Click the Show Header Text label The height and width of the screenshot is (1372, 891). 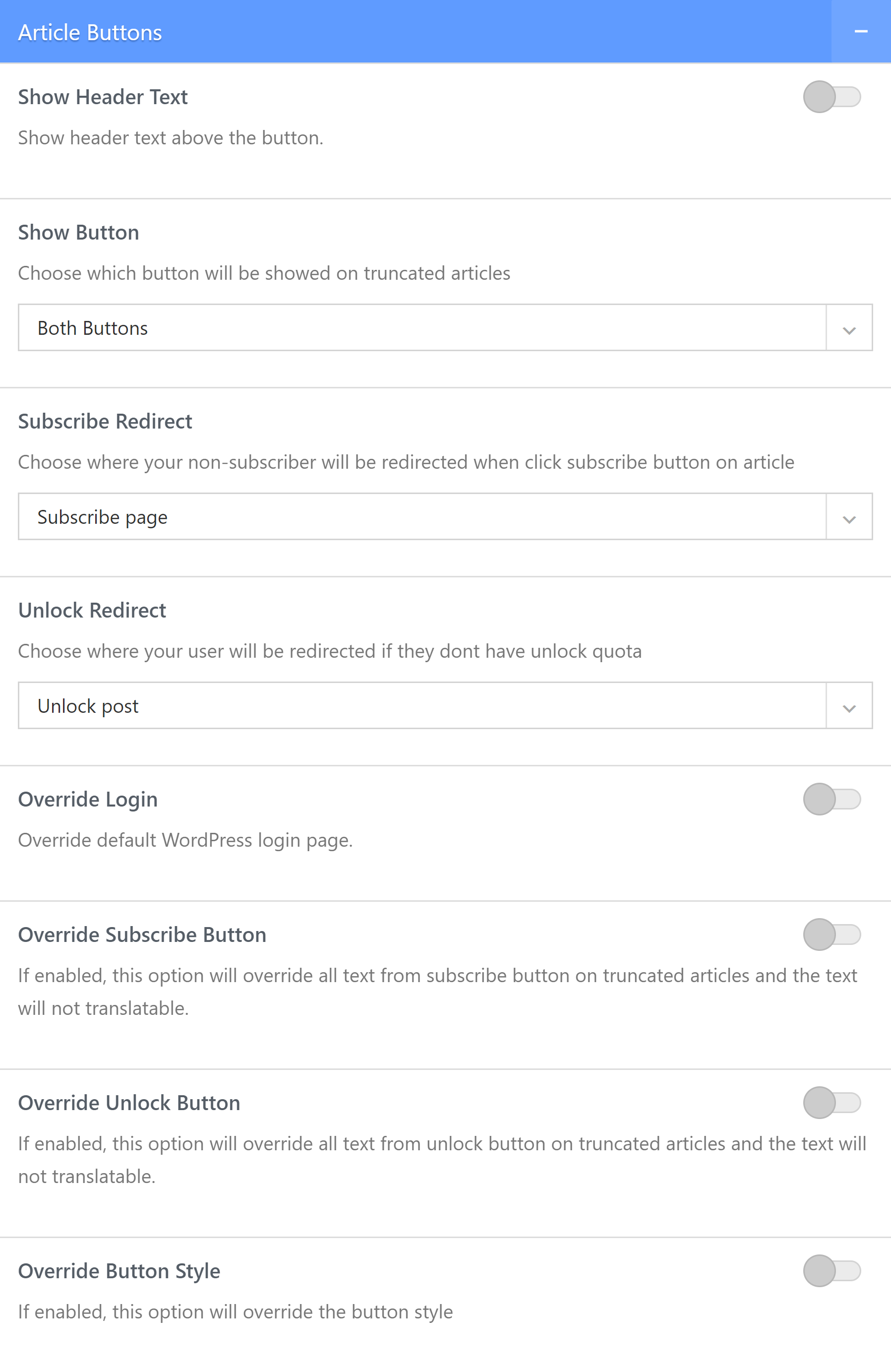103,97
